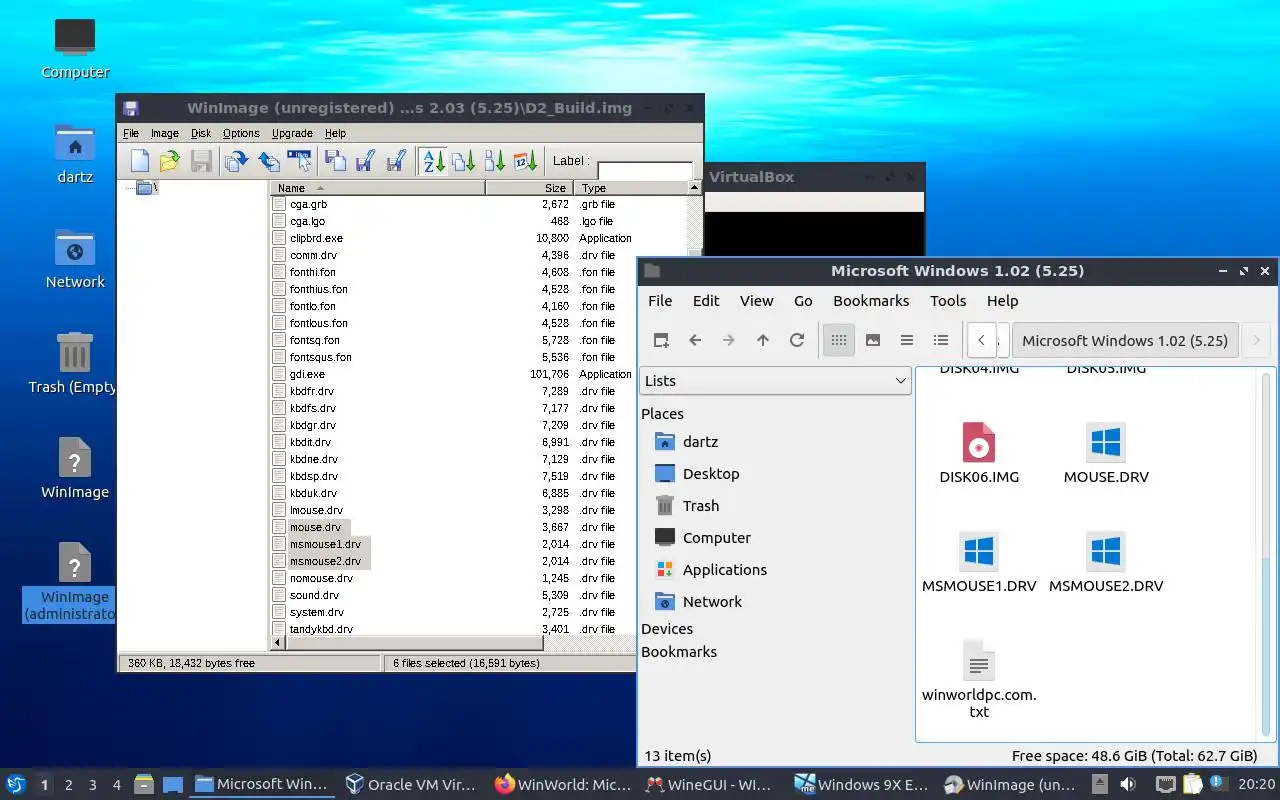Sort by Name column header in WinImage

[377, 188]
